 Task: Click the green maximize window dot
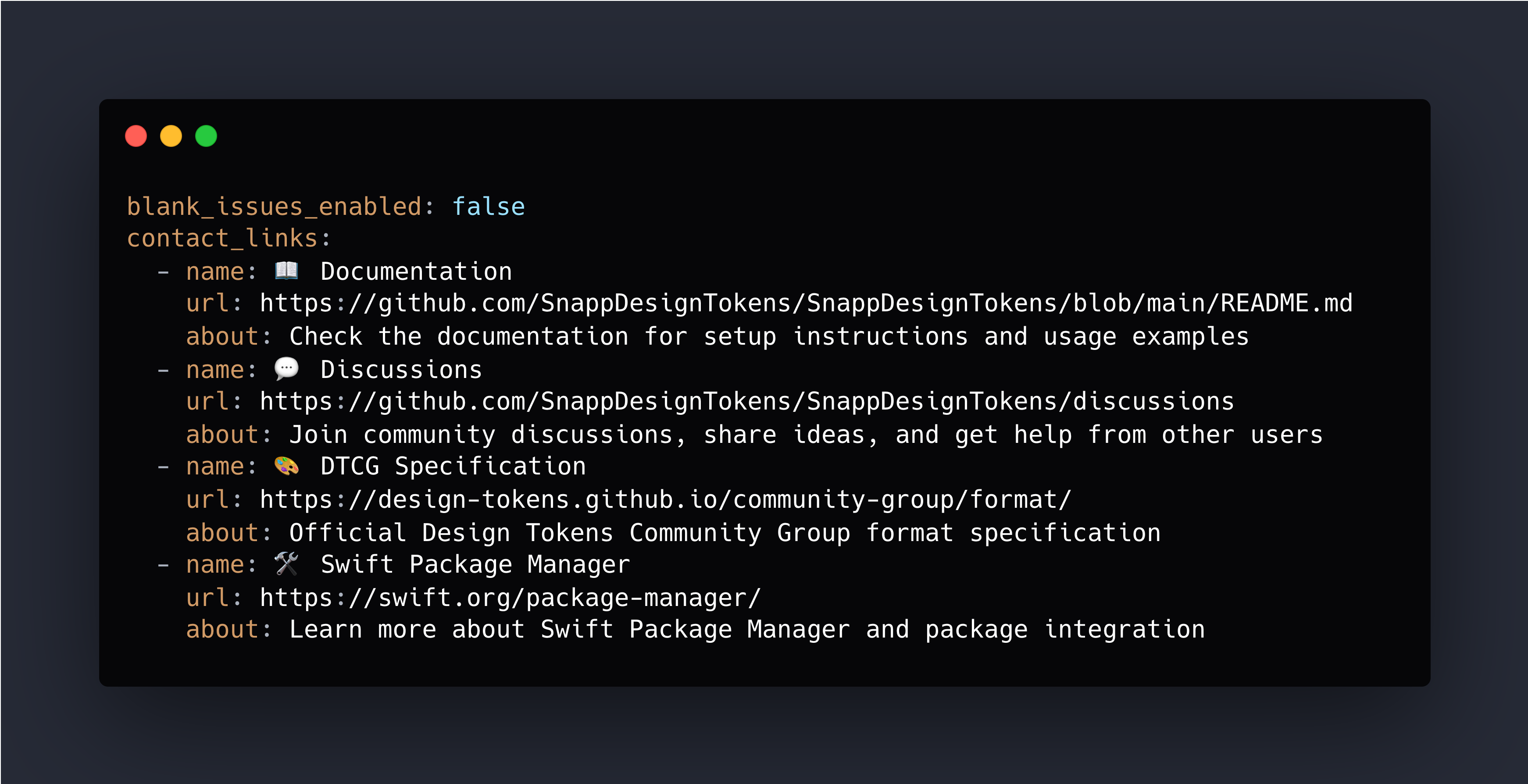pos(206,136)
